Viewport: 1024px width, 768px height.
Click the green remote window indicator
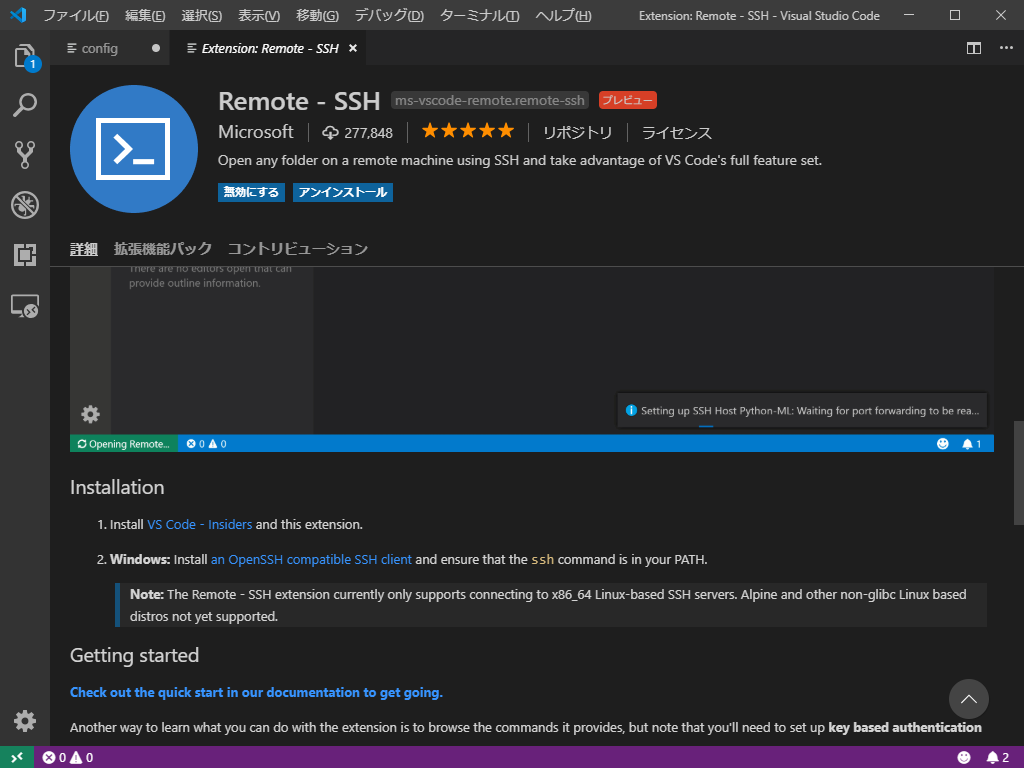click(x=17, y=757)
